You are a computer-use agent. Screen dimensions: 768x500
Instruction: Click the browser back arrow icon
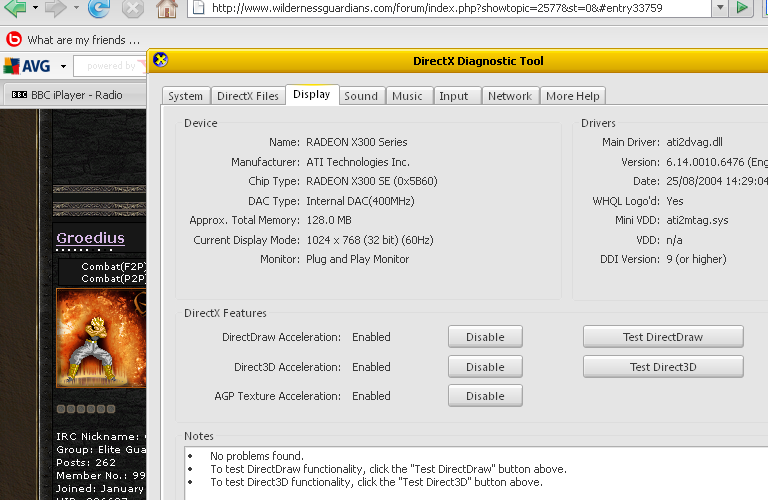click(14, 8)
